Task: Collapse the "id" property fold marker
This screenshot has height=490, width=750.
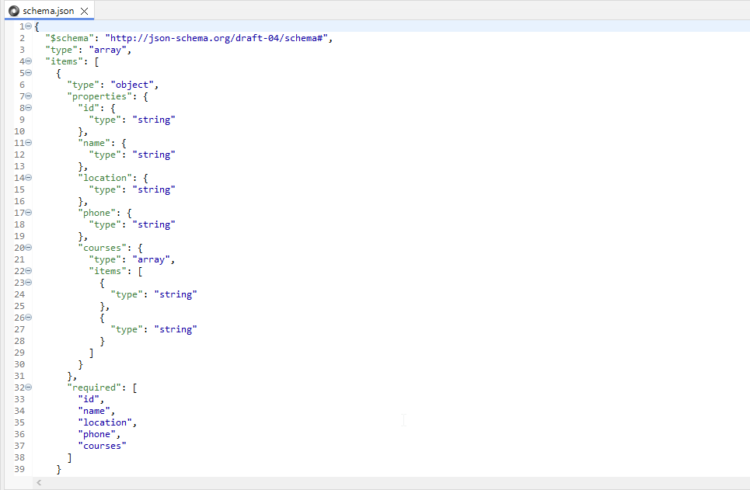Action: (x=28, y=108)
